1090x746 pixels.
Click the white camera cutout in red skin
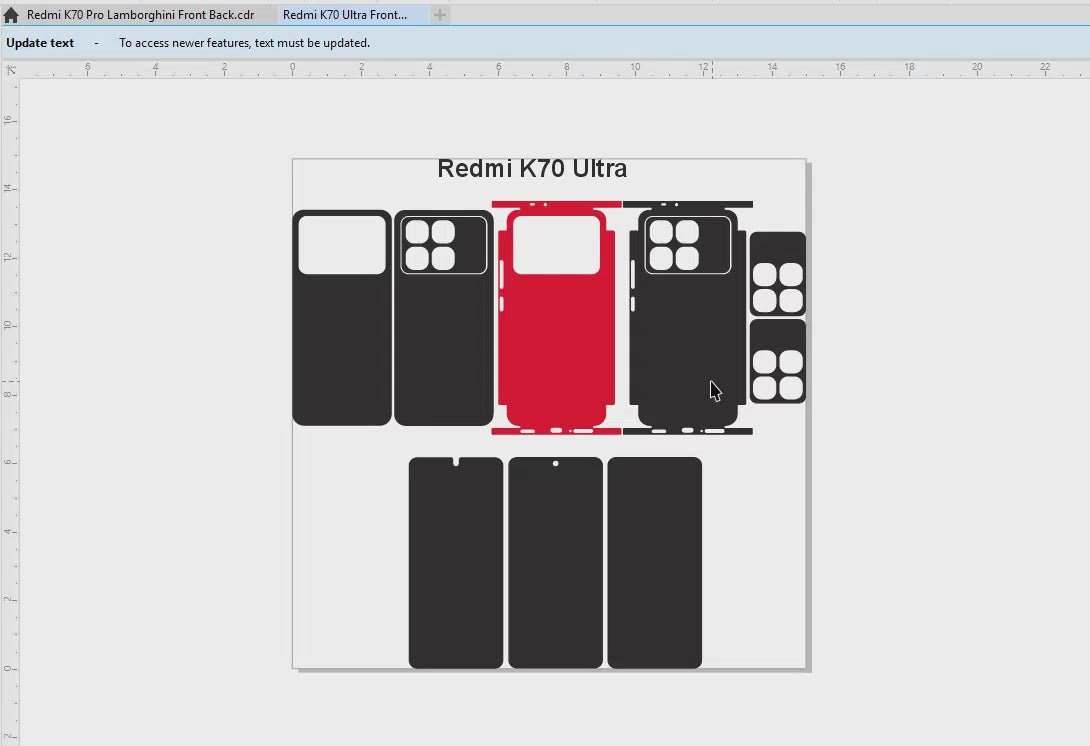coord(556,245)
